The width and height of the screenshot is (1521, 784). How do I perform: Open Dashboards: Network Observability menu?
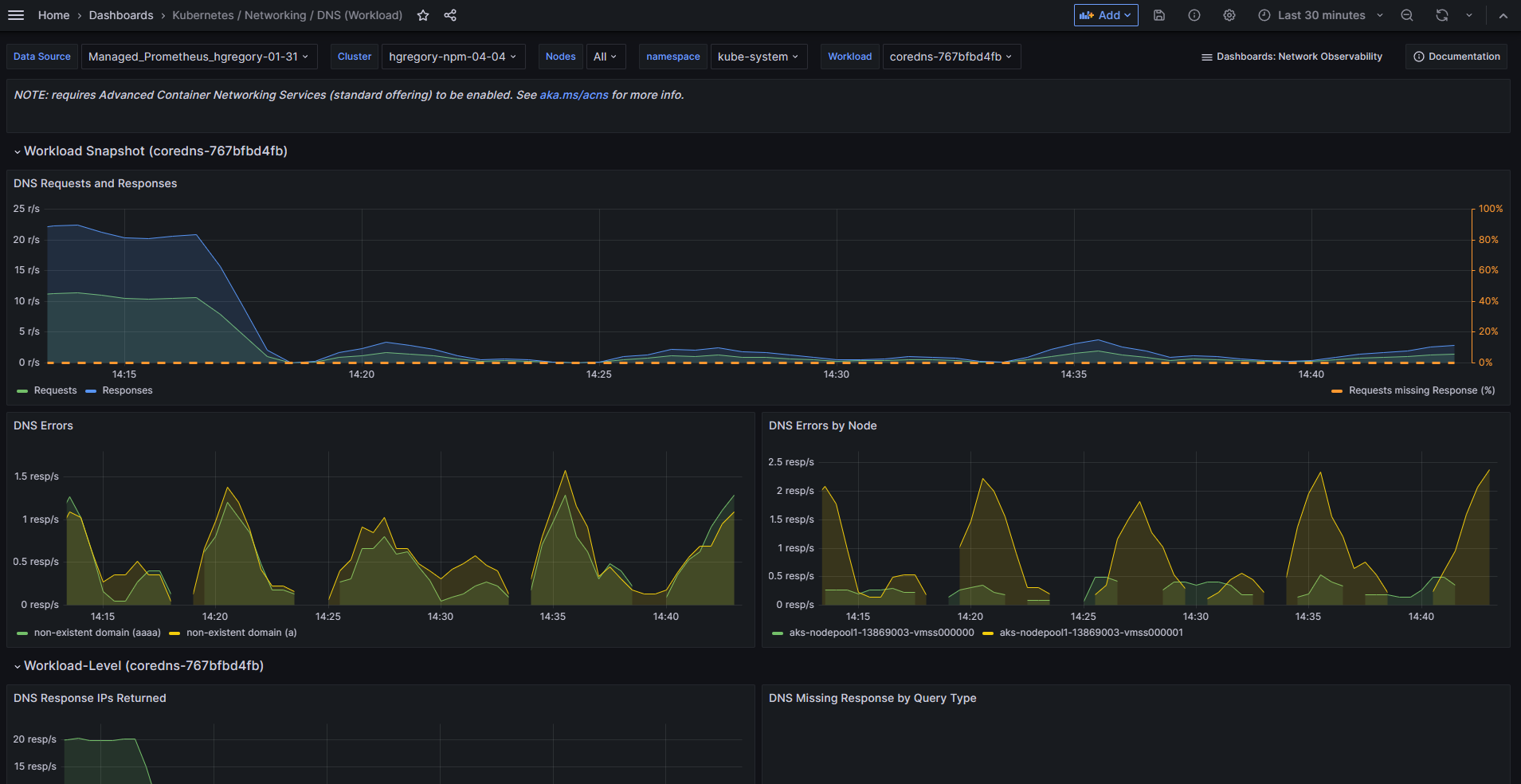point(1292,57)
